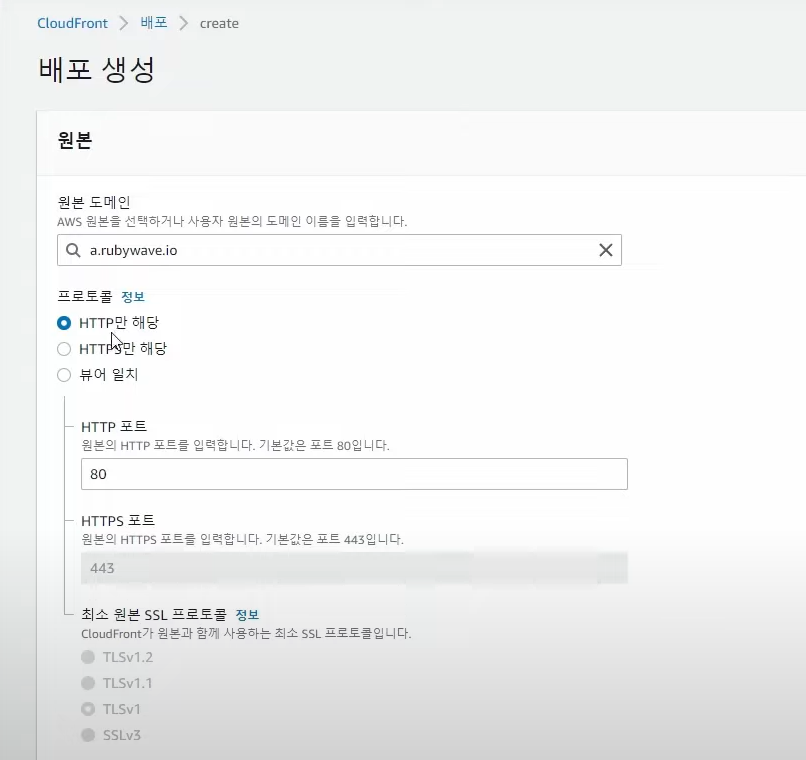
Task: Click the HTTPS 포트 label text
Action: coord(118,520)
